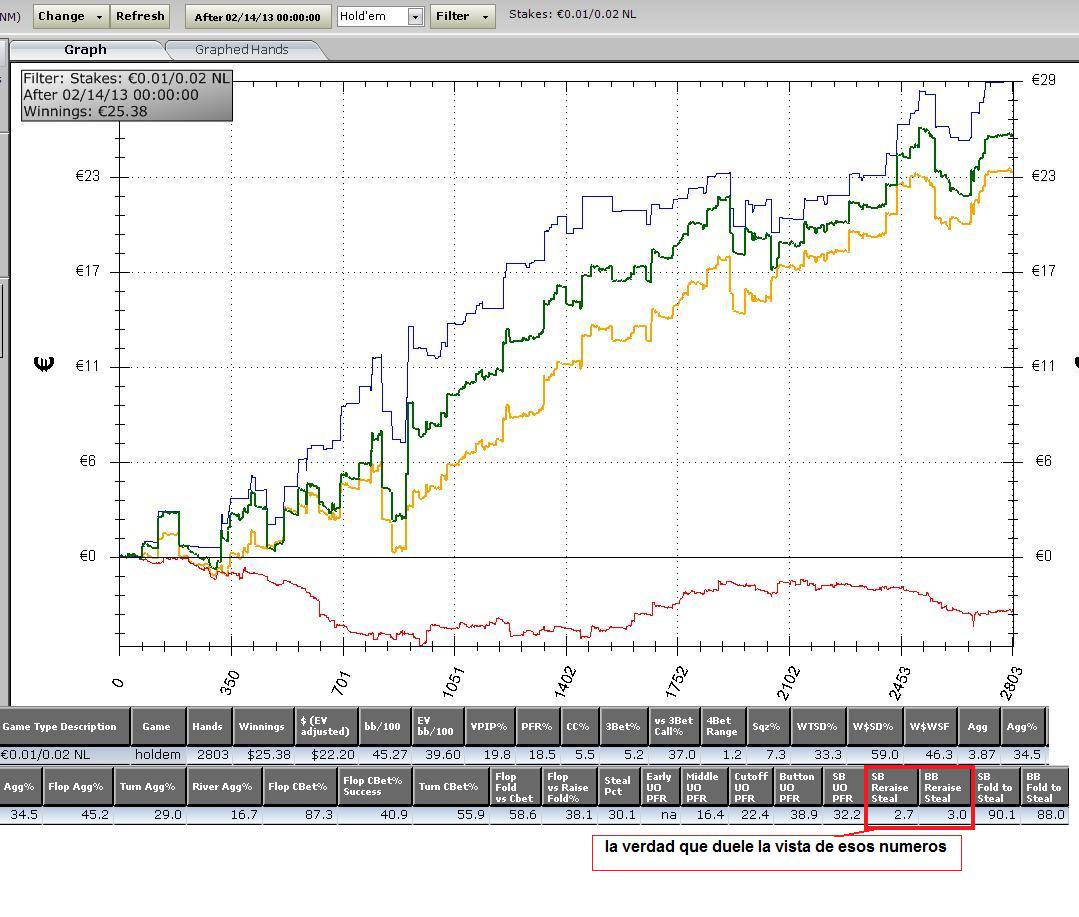Click the 3Bet% column header

tap(623, 726)
